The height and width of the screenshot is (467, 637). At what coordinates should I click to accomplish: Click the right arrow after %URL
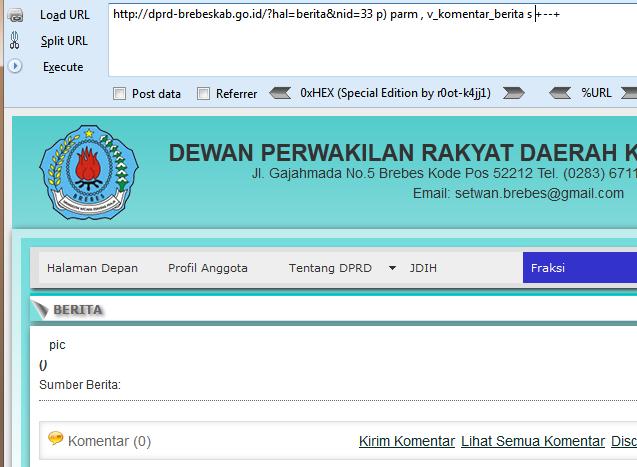(629, 93)
